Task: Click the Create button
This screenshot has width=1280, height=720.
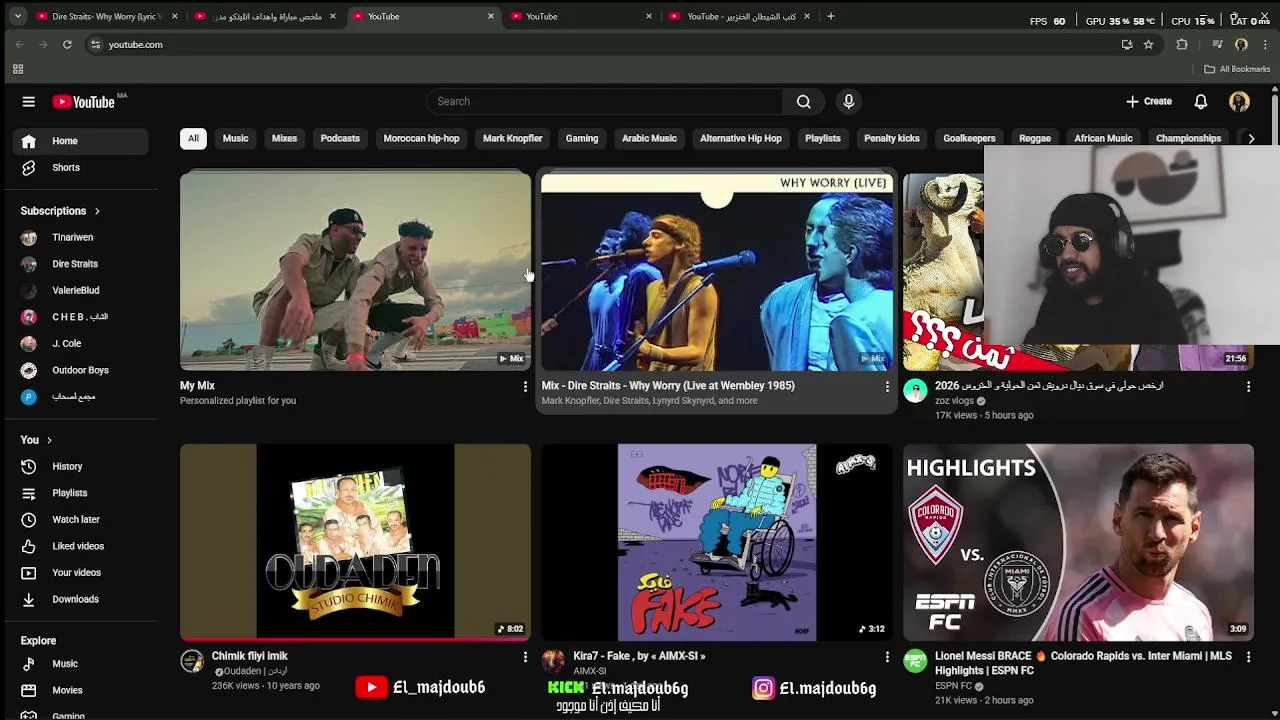Action: [x=1148, y=101]
